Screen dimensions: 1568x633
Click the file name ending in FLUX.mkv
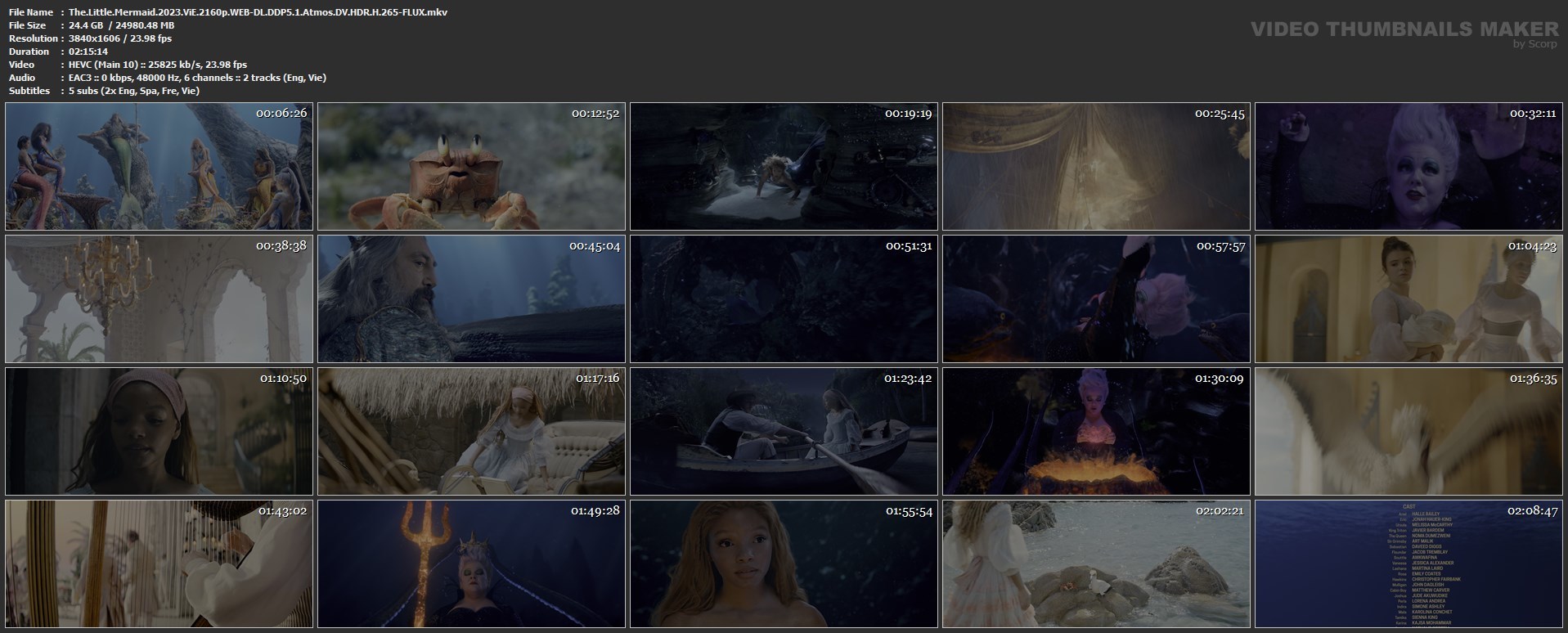click(x=258, y=12)
